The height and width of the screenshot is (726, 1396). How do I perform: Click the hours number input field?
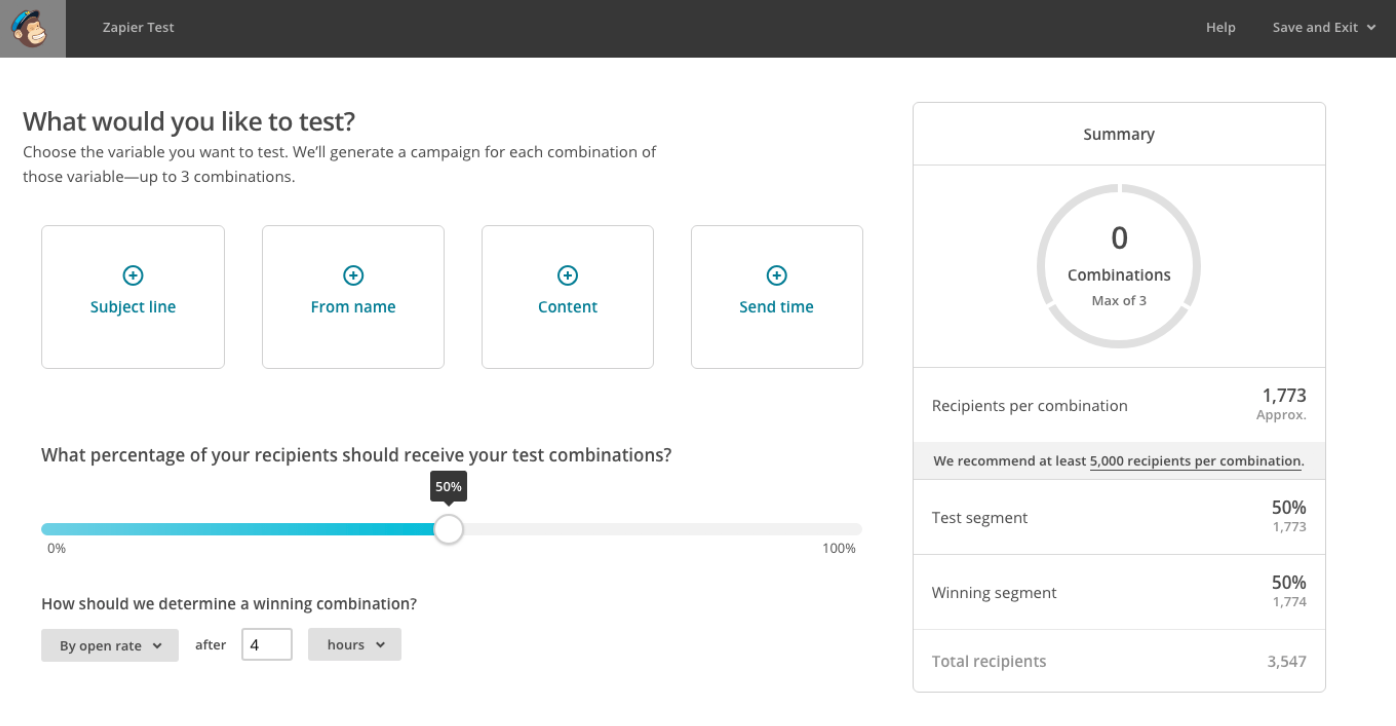tap(267, 644)
